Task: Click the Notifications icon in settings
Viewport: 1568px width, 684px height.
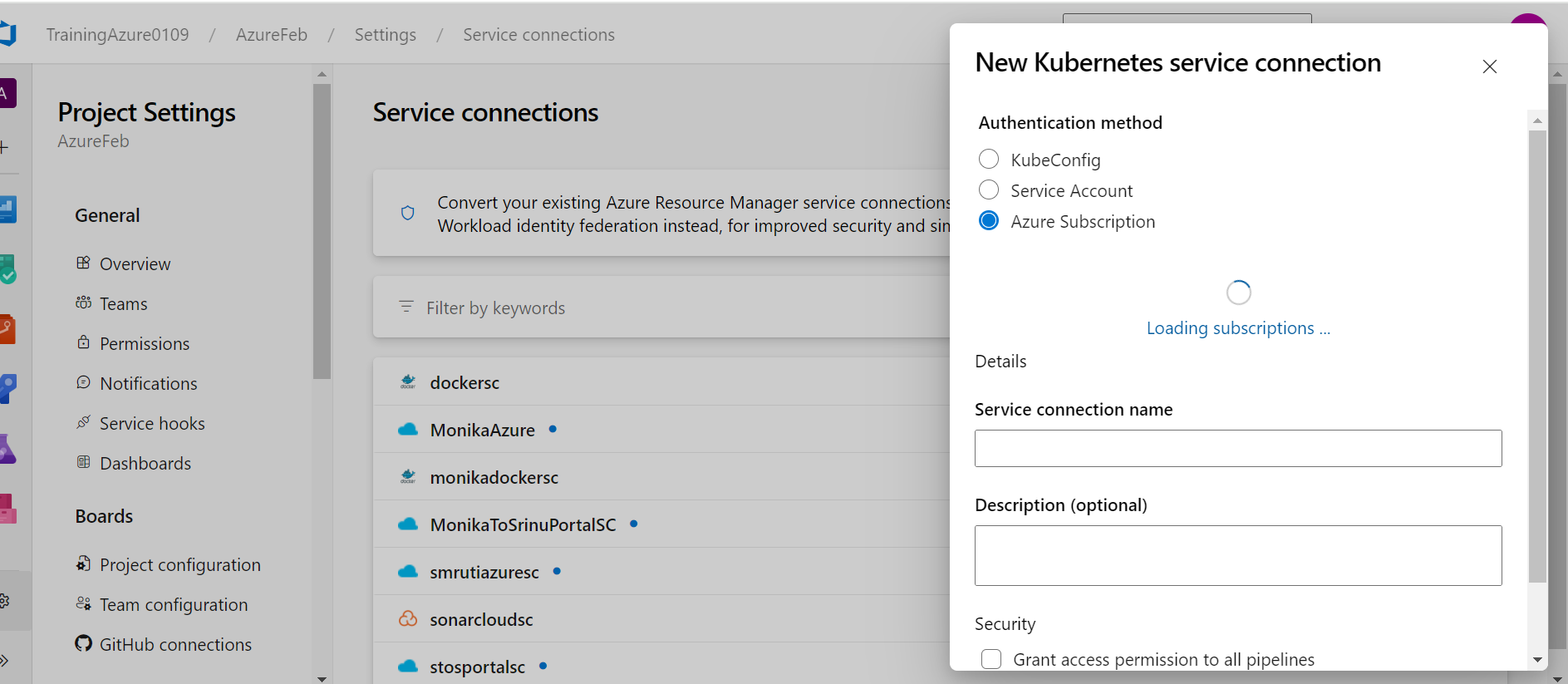Action: coord(83,382)
